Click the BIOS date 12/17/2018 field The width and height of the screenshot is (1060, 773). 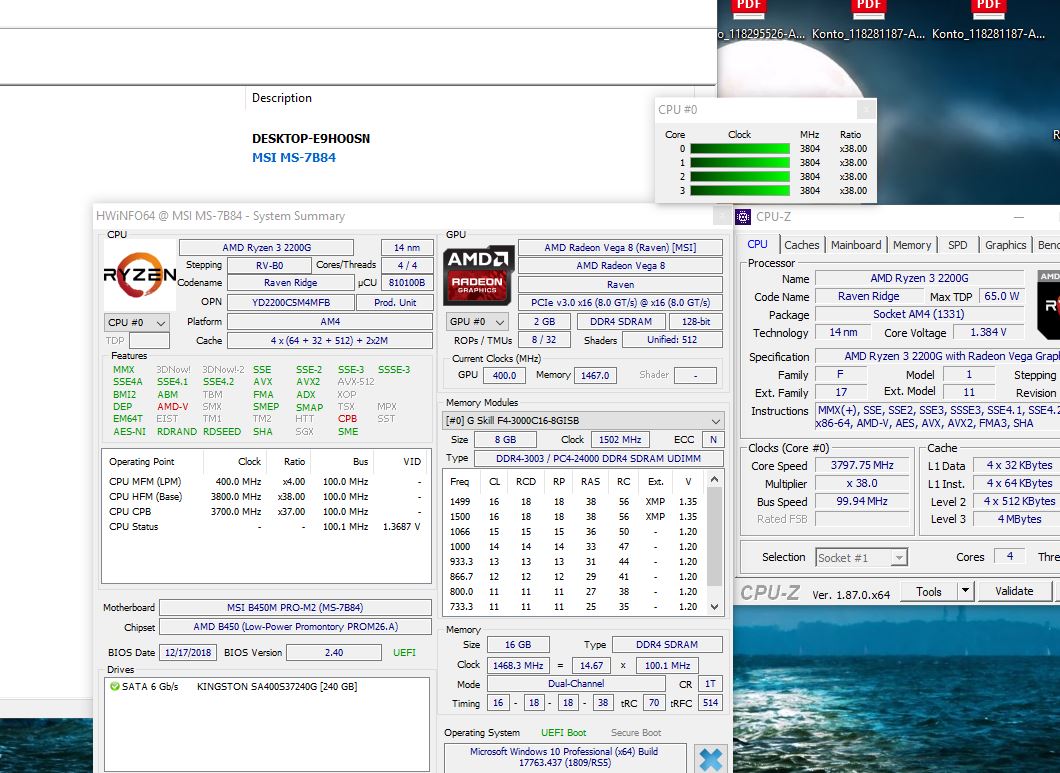click(188, 653)
